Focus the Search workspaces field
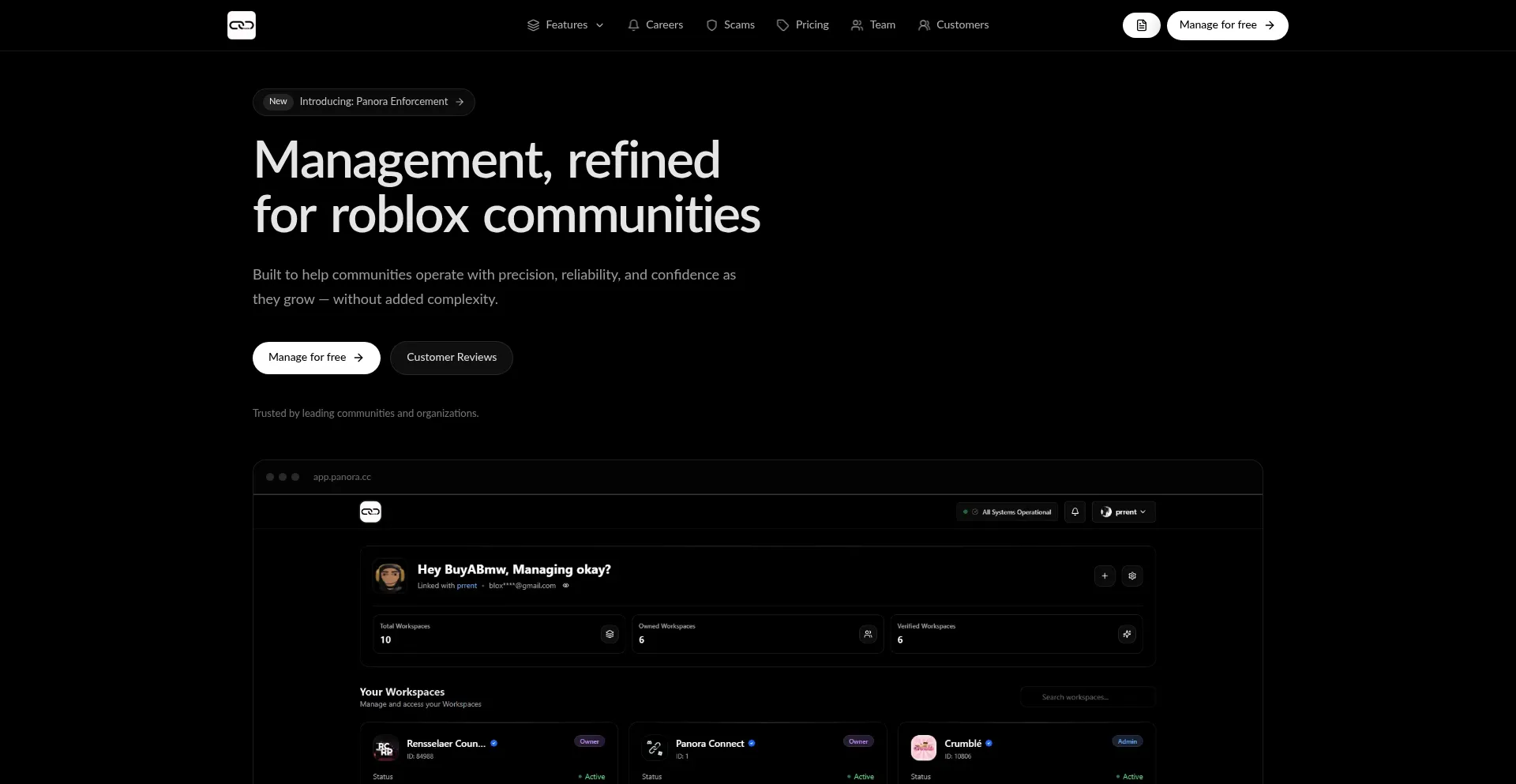Viewport: 1516px width, 784px height. tap(1088, 697)
